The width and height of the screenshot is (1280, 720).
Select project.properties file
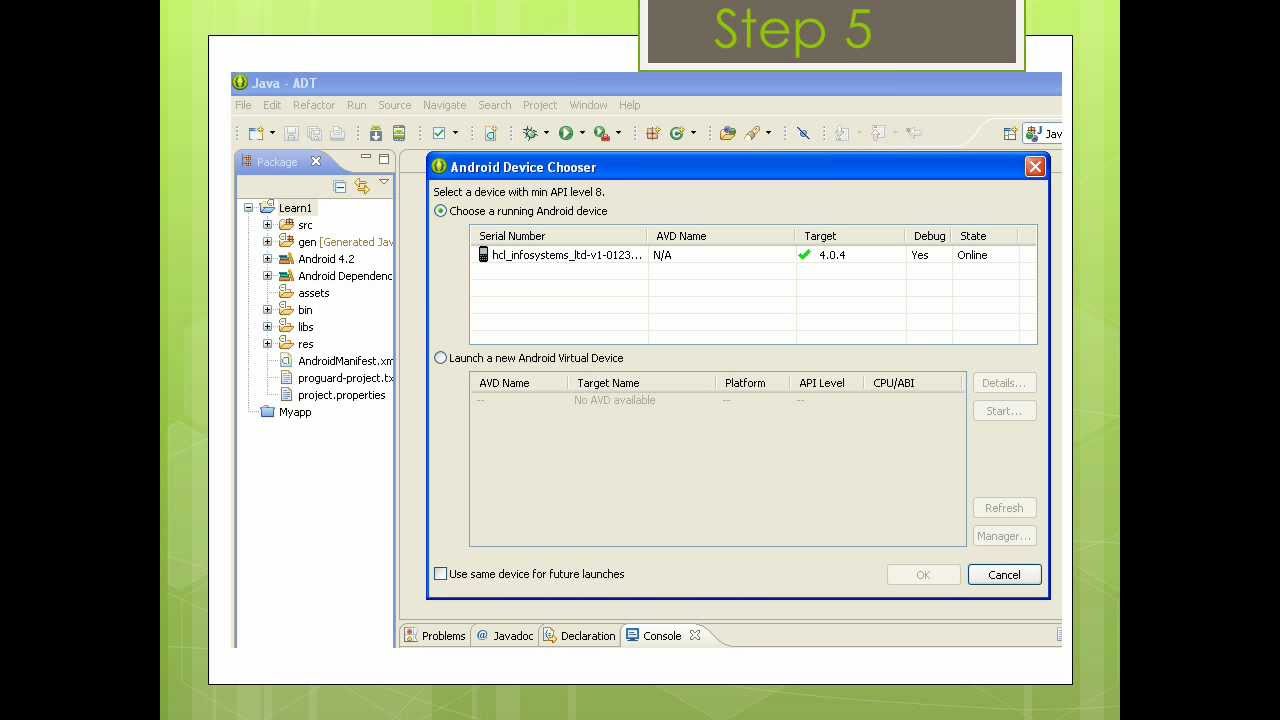coord(332,395)
